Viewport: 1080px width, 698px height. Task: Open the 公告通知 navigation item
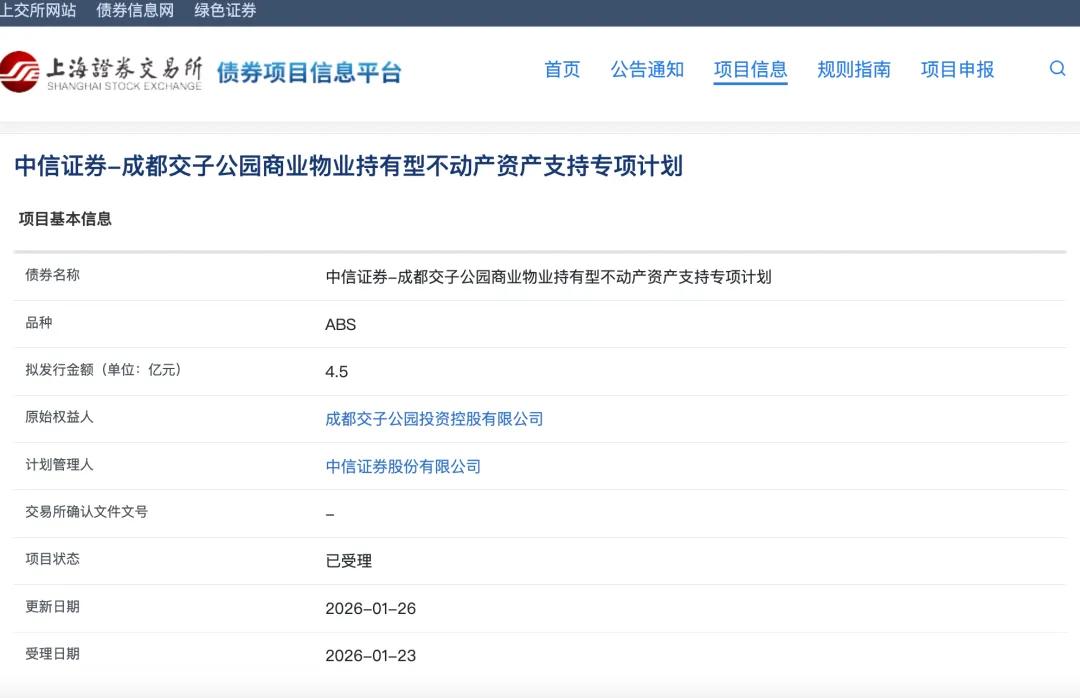coord(647,69)
